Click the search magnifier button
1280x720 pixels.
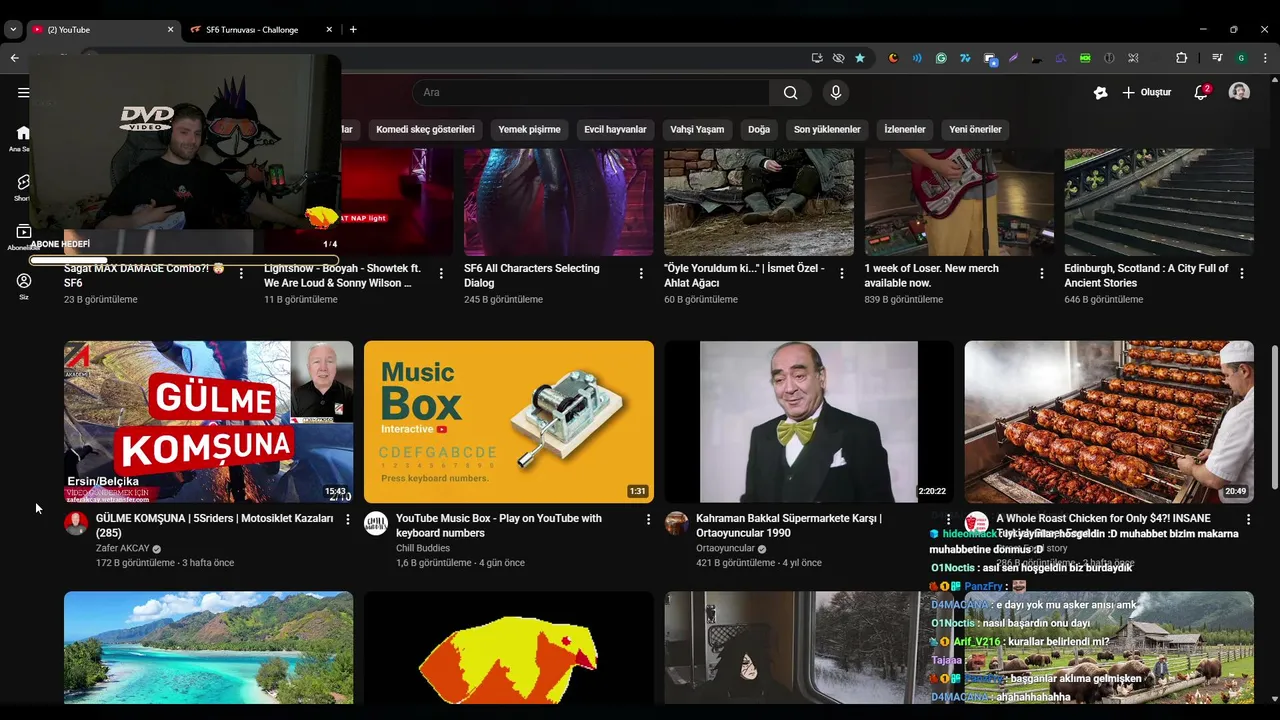coord(790,93)
